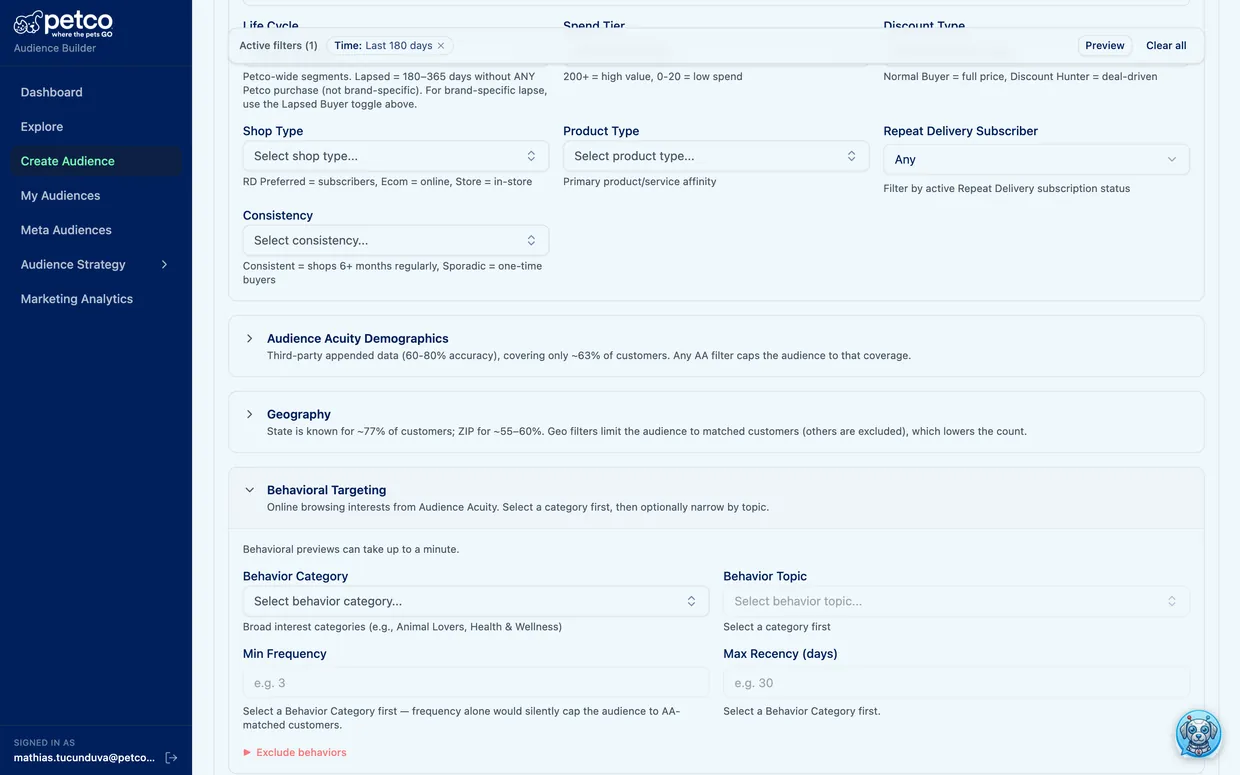This screenshot has width=1240, height=775.
Task: Click the Max Recency (days) input
Action: pyautogui.click(x=956, y=683)
